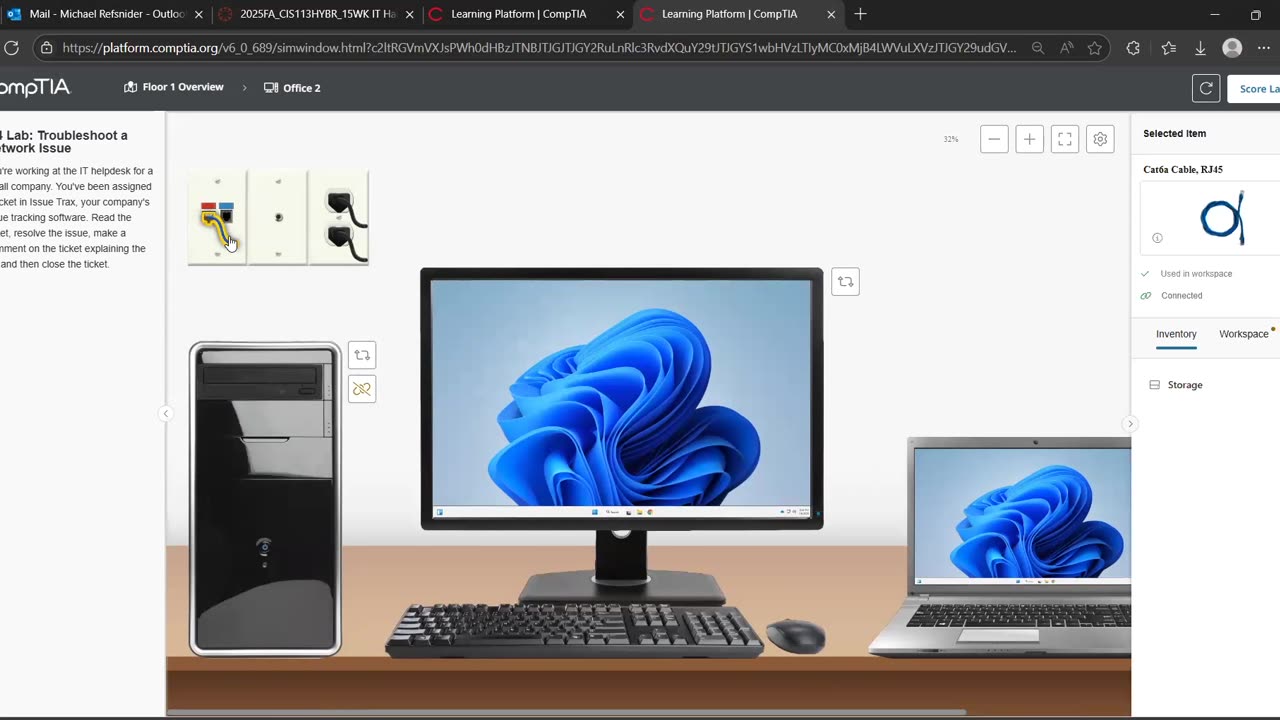Go to the Floor 1 Overview breadcrumb
Screen dimensions: 1280x720
(173, 87)
